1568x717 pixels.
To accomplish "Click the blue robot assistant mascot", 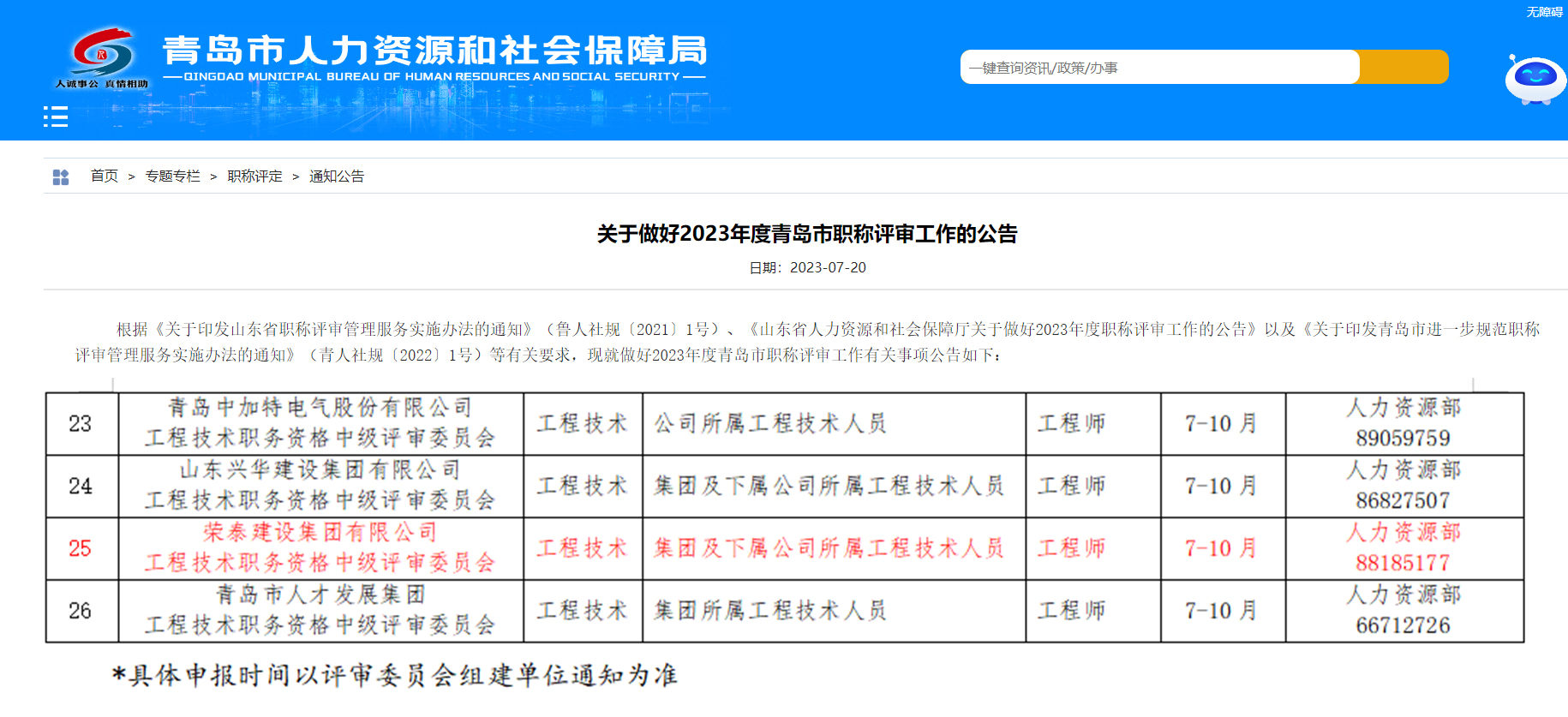I will coord(1535,80).
